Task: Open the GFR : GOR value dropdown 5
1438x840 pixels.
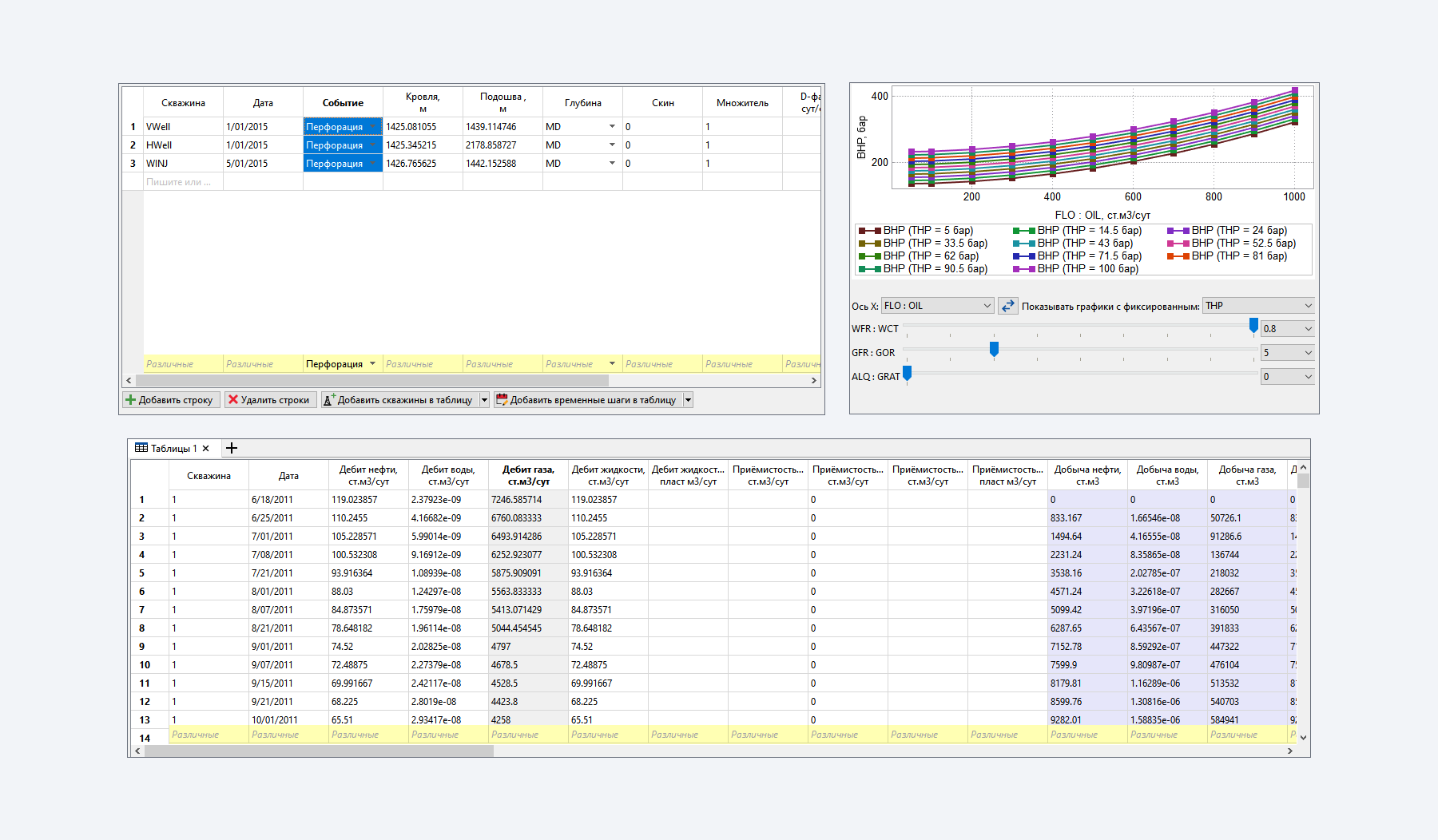Action: 1288,353
